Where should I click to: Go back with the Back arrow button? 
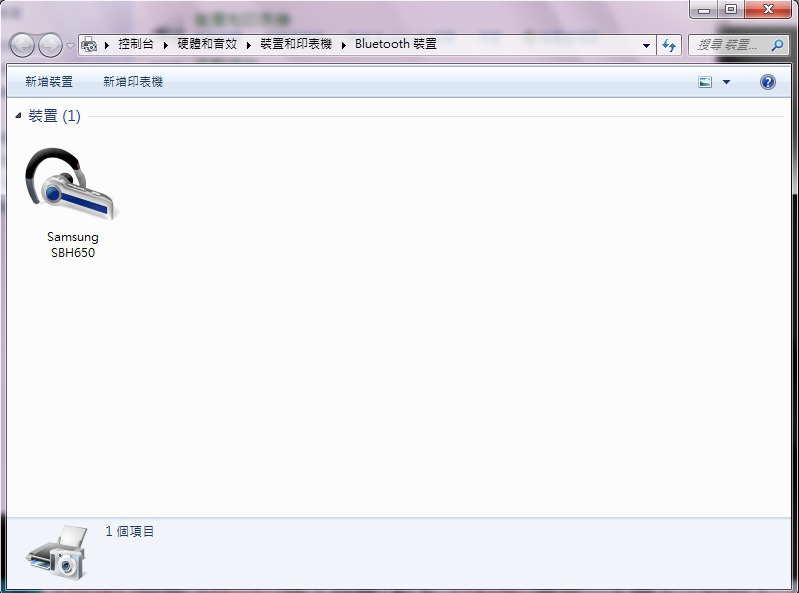(22, 45)
